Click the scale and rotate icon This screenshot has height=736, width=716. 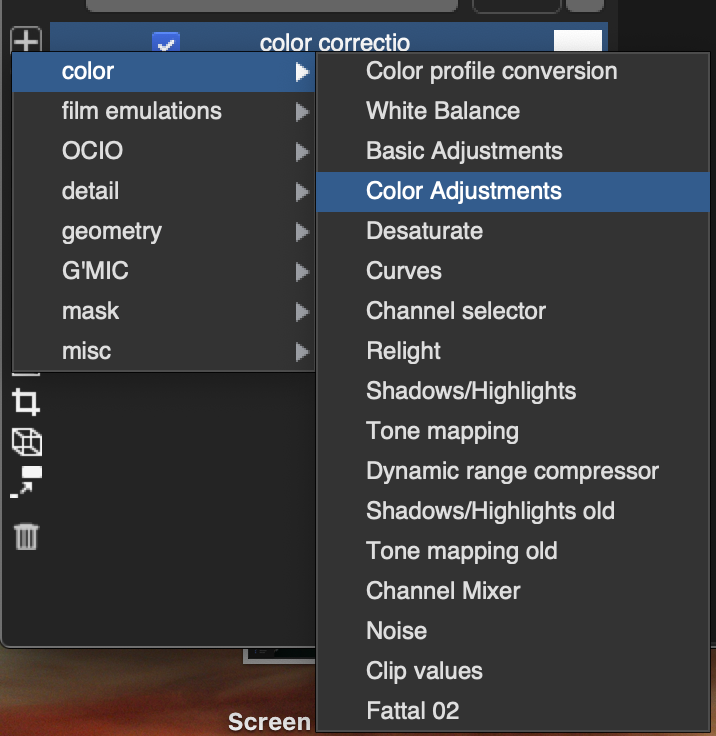(26, 479)
